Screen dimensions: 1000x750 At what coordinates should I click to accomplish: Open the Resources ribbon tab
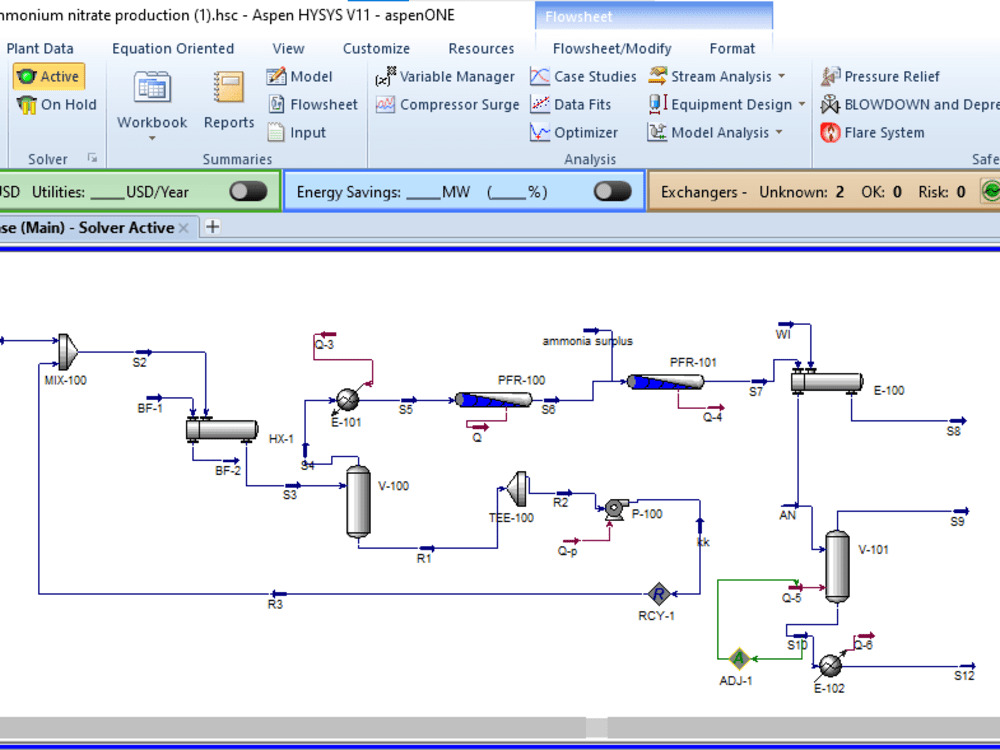pyautogui.click(x=481, y=48)
